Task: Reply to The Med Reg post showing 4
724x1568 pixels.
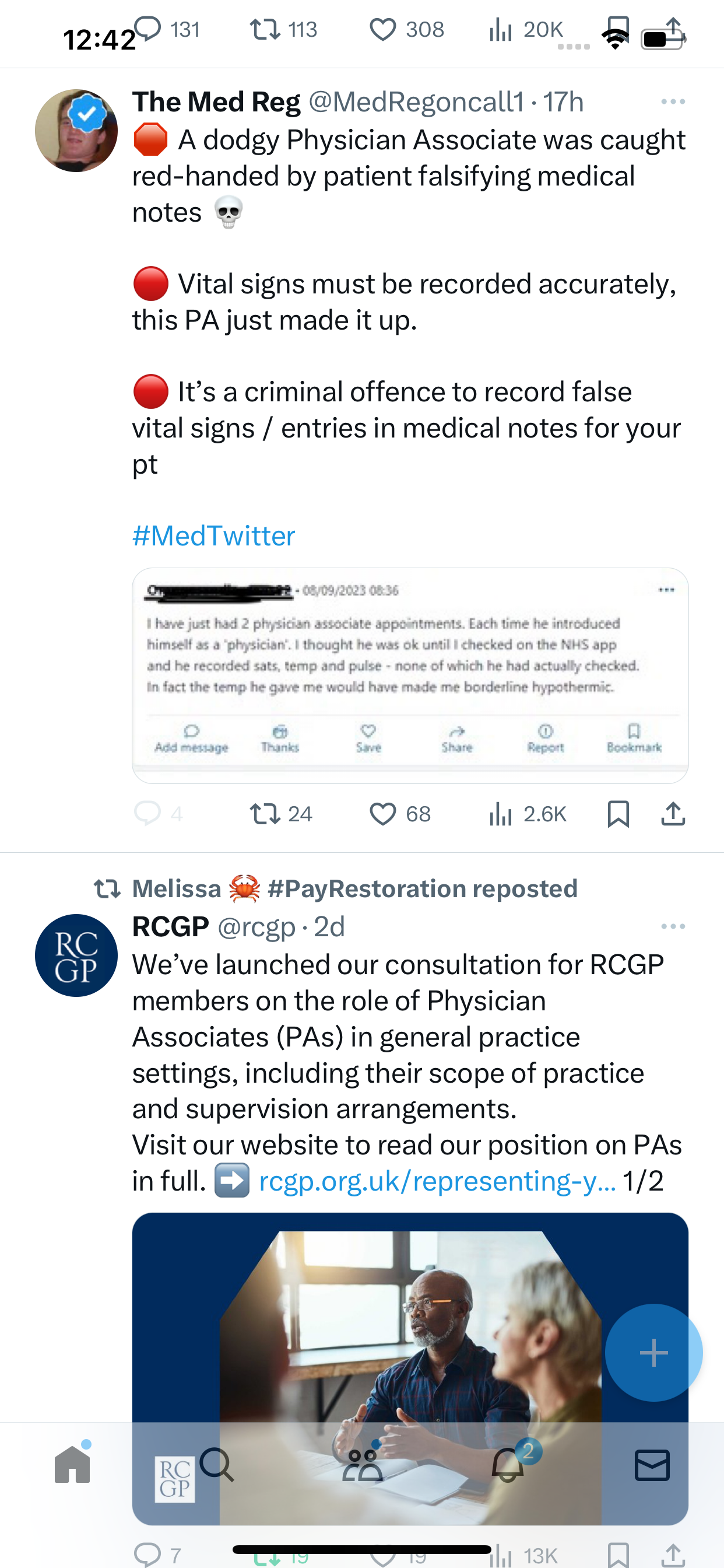Action: pos(158,814)
